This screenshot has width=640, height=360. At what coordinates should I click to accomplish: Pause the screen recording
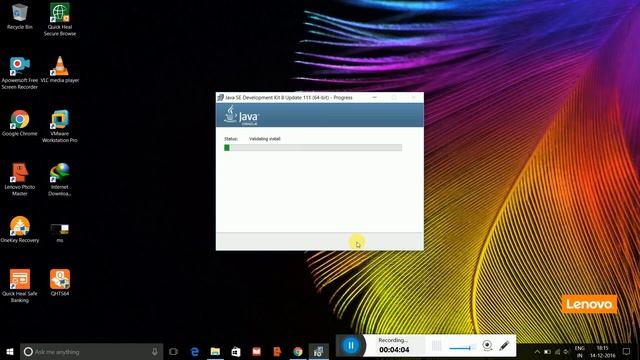[351, 345]
